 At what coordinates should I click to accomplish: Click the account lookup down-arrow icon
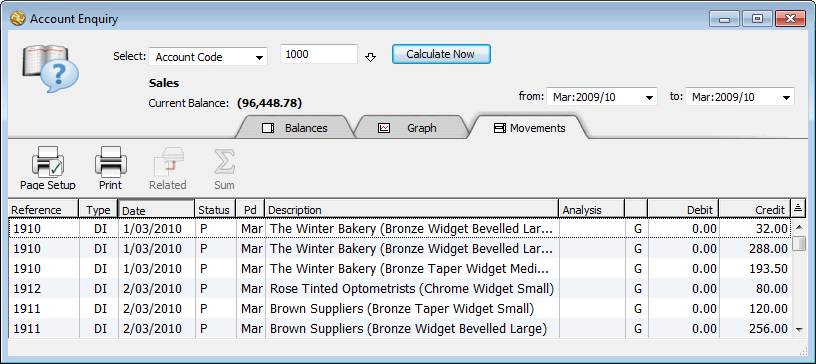click(x=371, y=57)
